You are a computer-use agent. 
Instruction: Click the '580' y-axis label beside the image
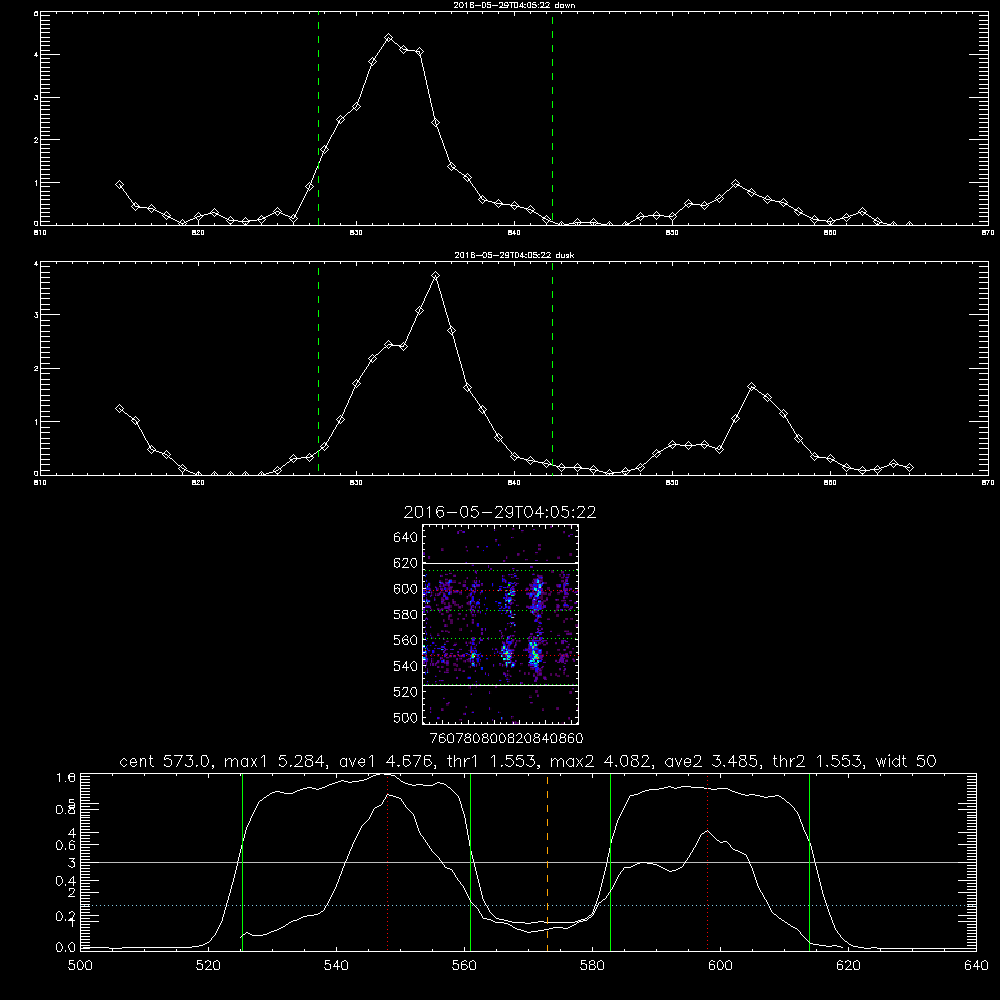pos(406,614)
